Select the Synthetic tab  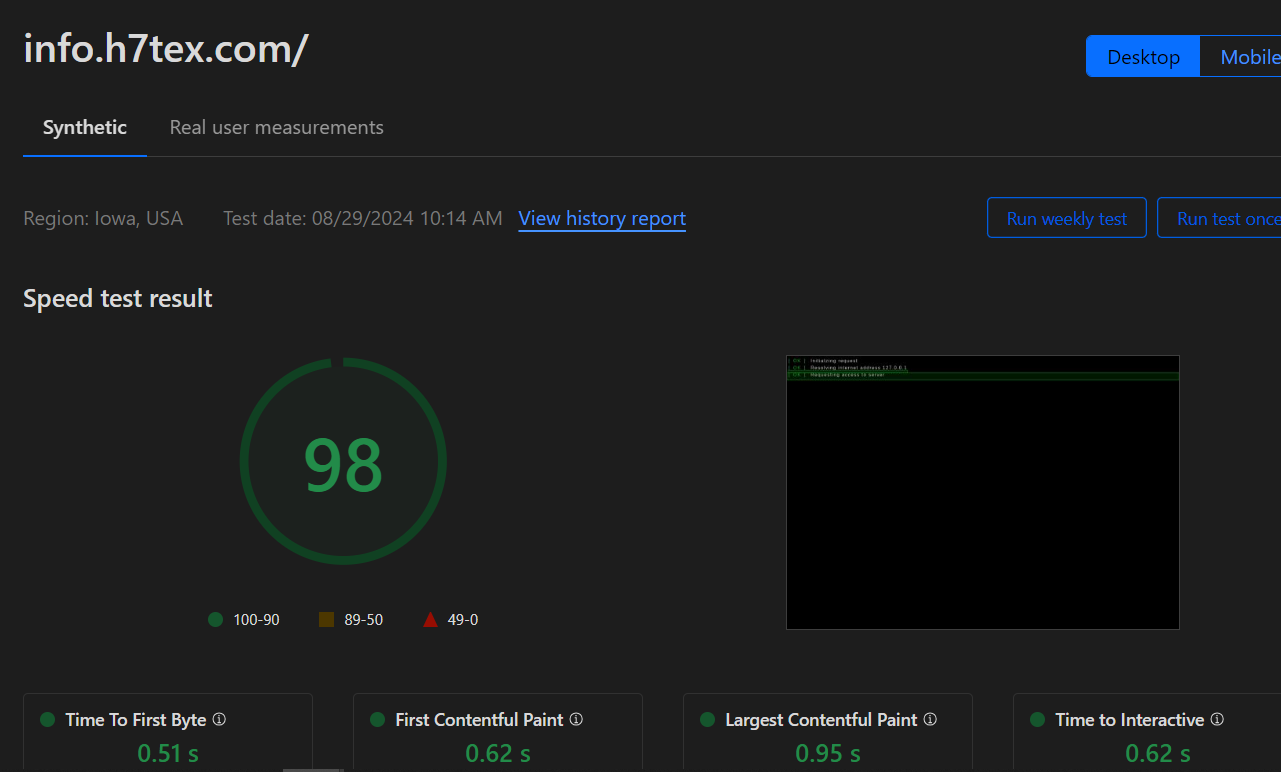coord(85,128)
